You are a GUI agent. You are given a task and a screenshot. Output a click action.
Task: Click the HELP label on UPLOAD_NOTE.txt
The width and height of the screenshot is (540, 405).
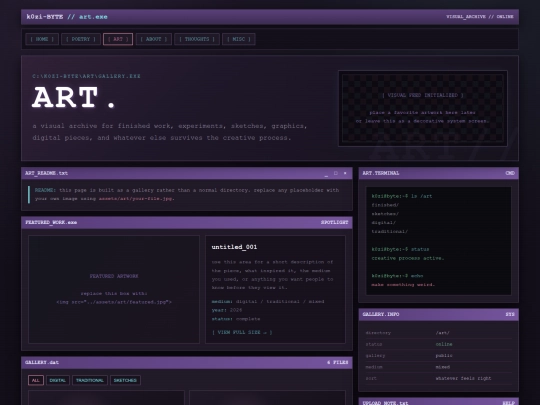tap(509, 403)
